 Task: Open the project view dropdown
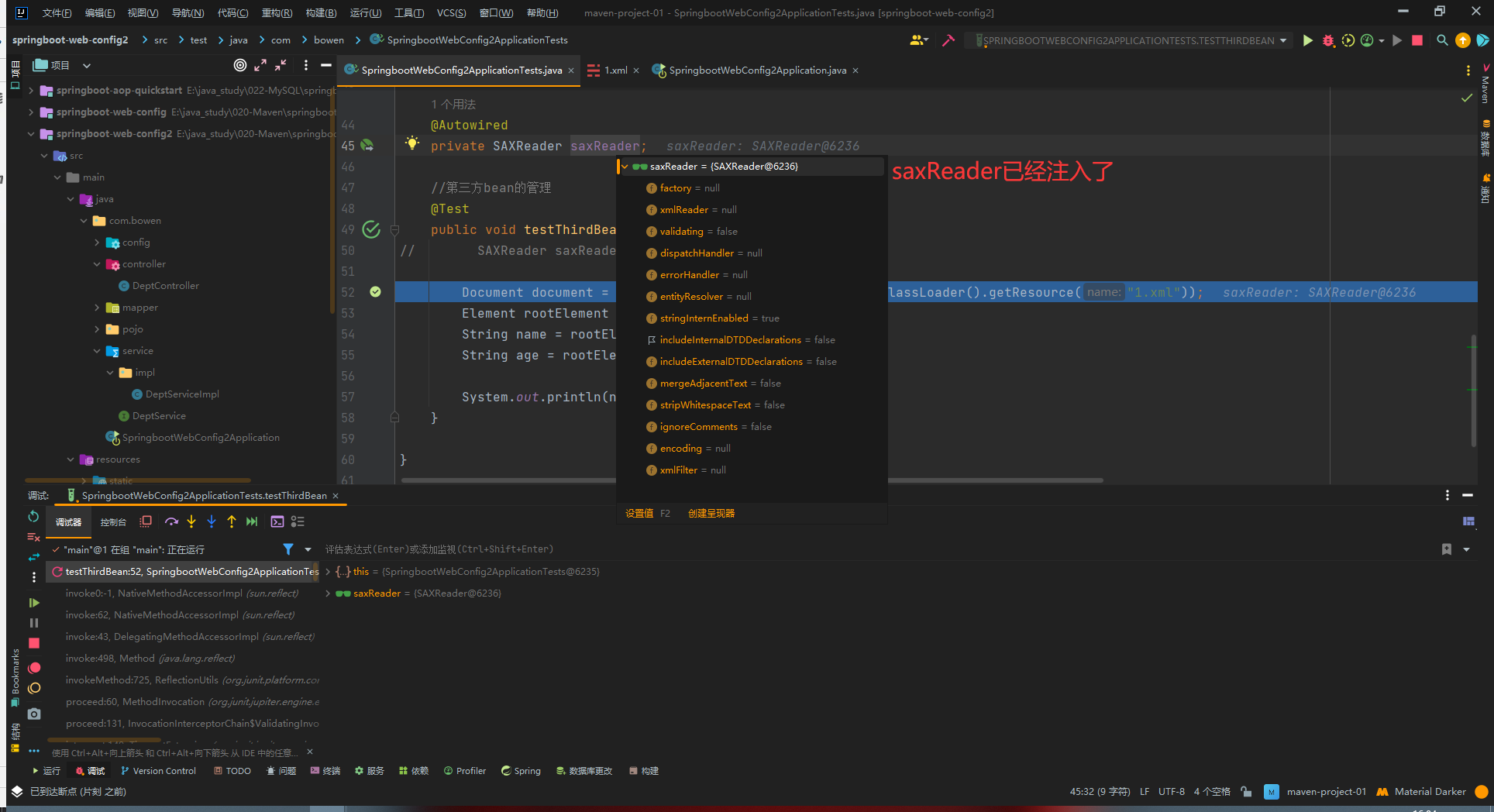87,66
